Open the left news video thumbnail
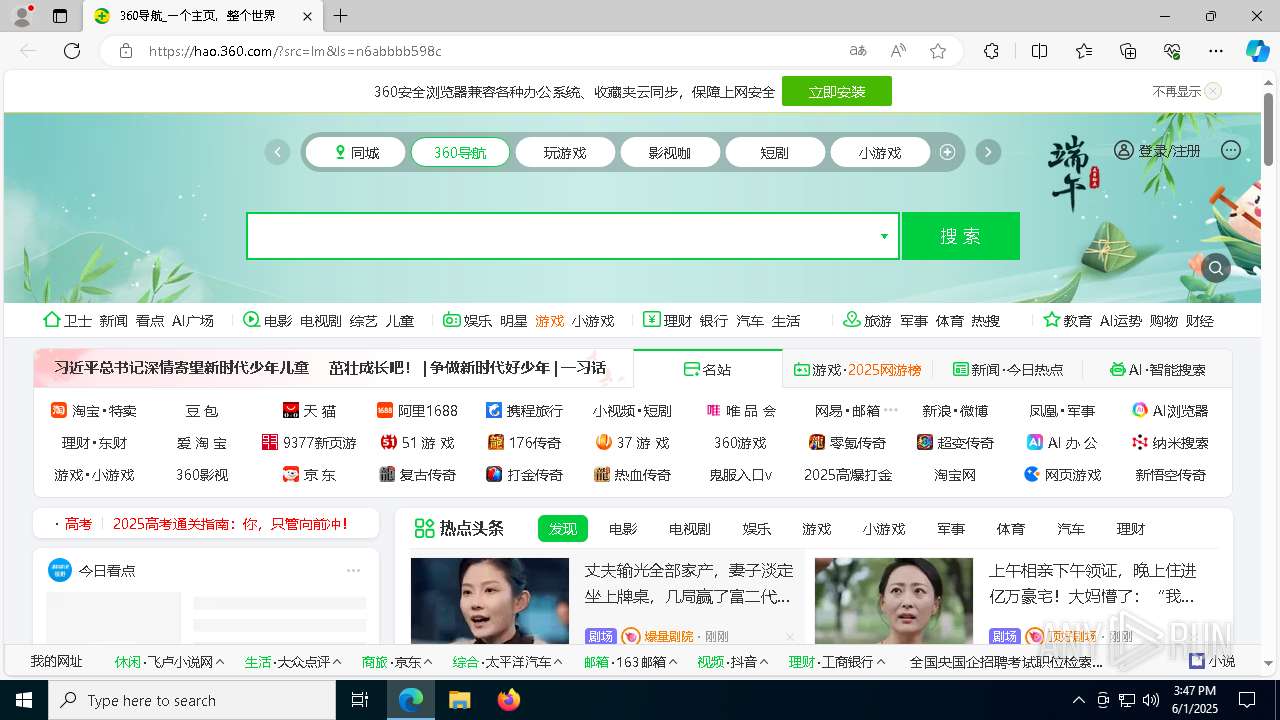 click(x=490, y=600)
